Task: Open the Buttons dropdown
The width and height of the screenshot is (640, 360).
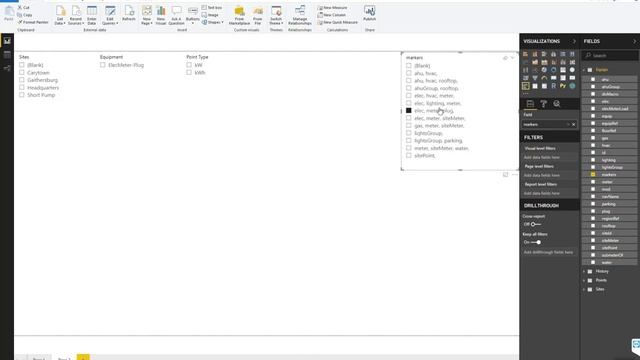Action: point(193,15)
